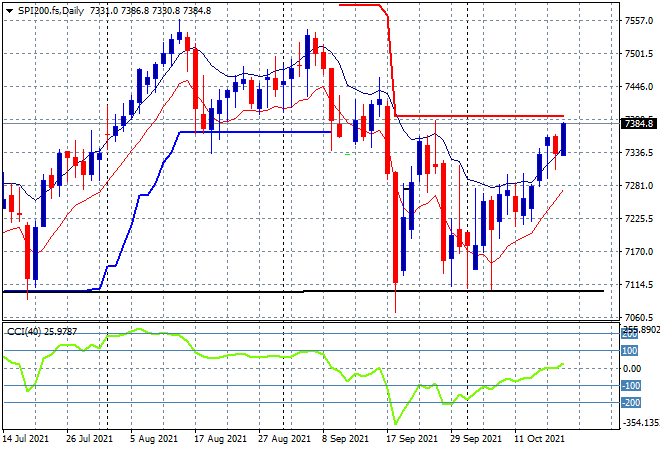This screenshot has height=450, width=660.
Task: Click the 7501.5 price axis label
Action: [x=639, y=53]
